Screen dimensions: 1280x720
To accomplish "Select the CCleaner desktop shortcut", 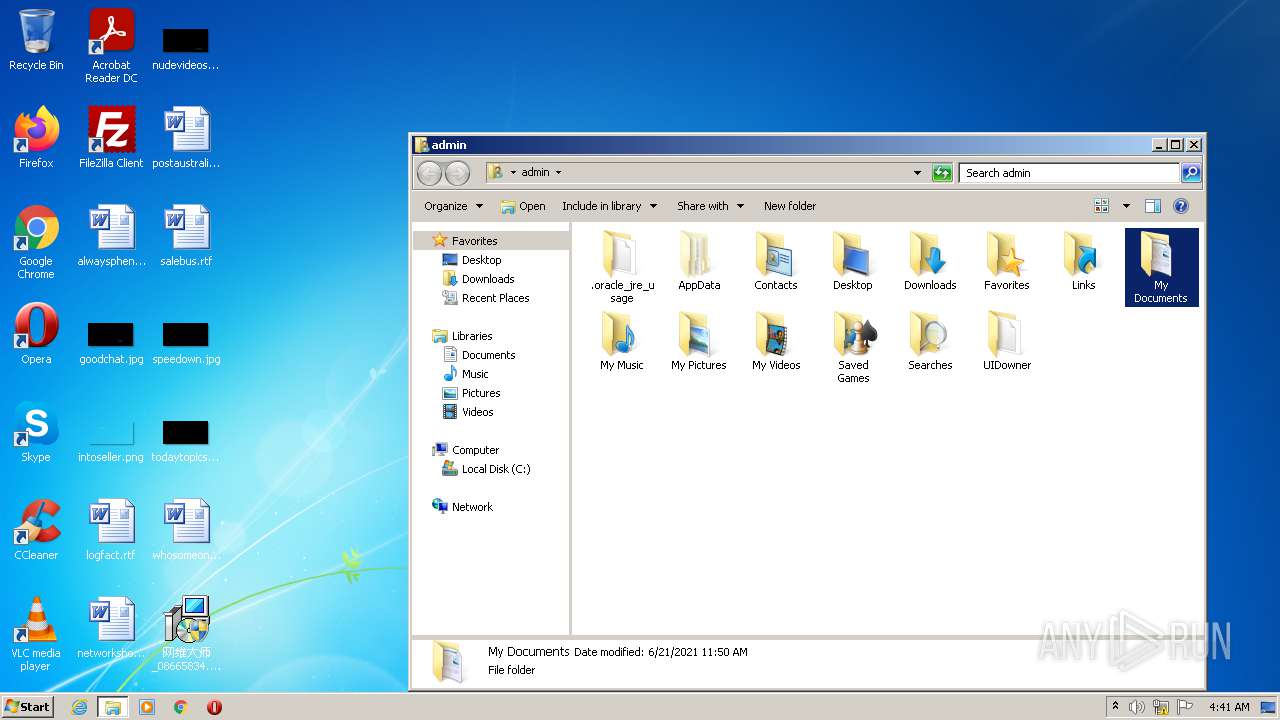I will click(x=36, y=530).
